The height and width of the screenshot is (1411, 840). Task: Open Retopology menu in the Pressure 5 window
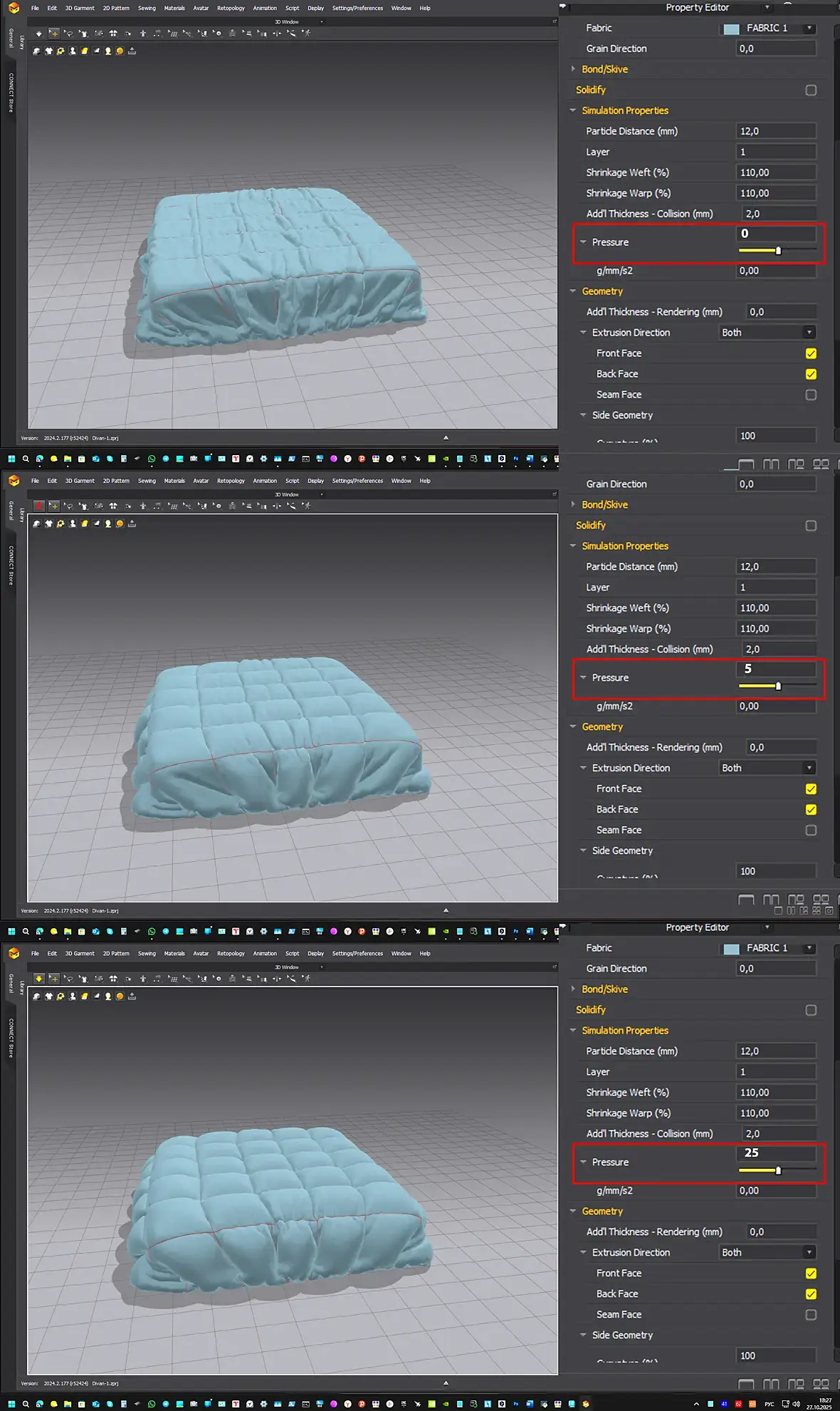pos(231,481)
